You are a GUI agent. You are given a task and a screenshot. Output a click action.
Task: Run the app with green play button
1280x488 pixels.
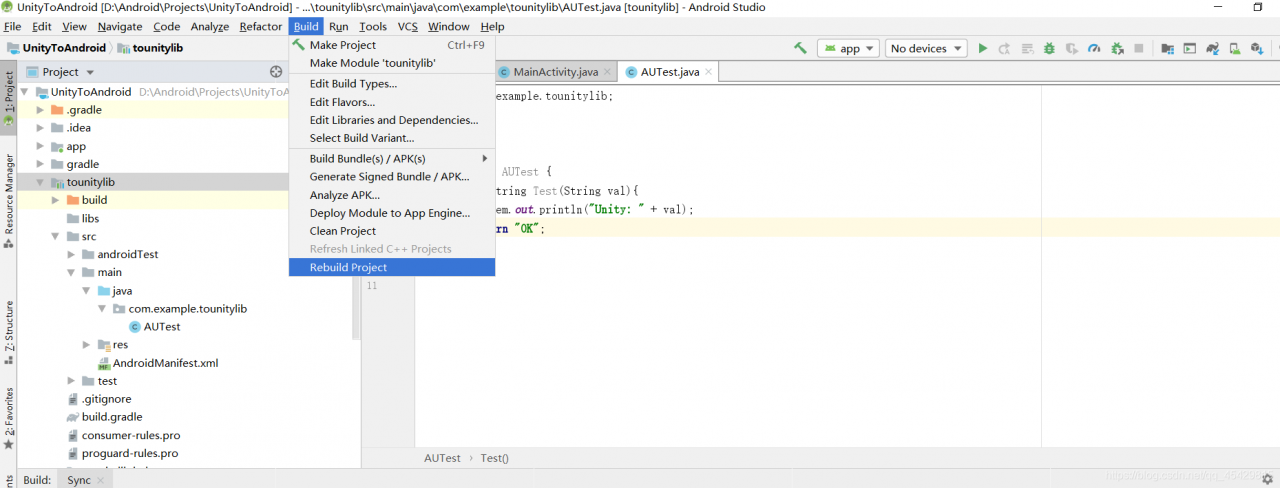[x=982, y=48]
